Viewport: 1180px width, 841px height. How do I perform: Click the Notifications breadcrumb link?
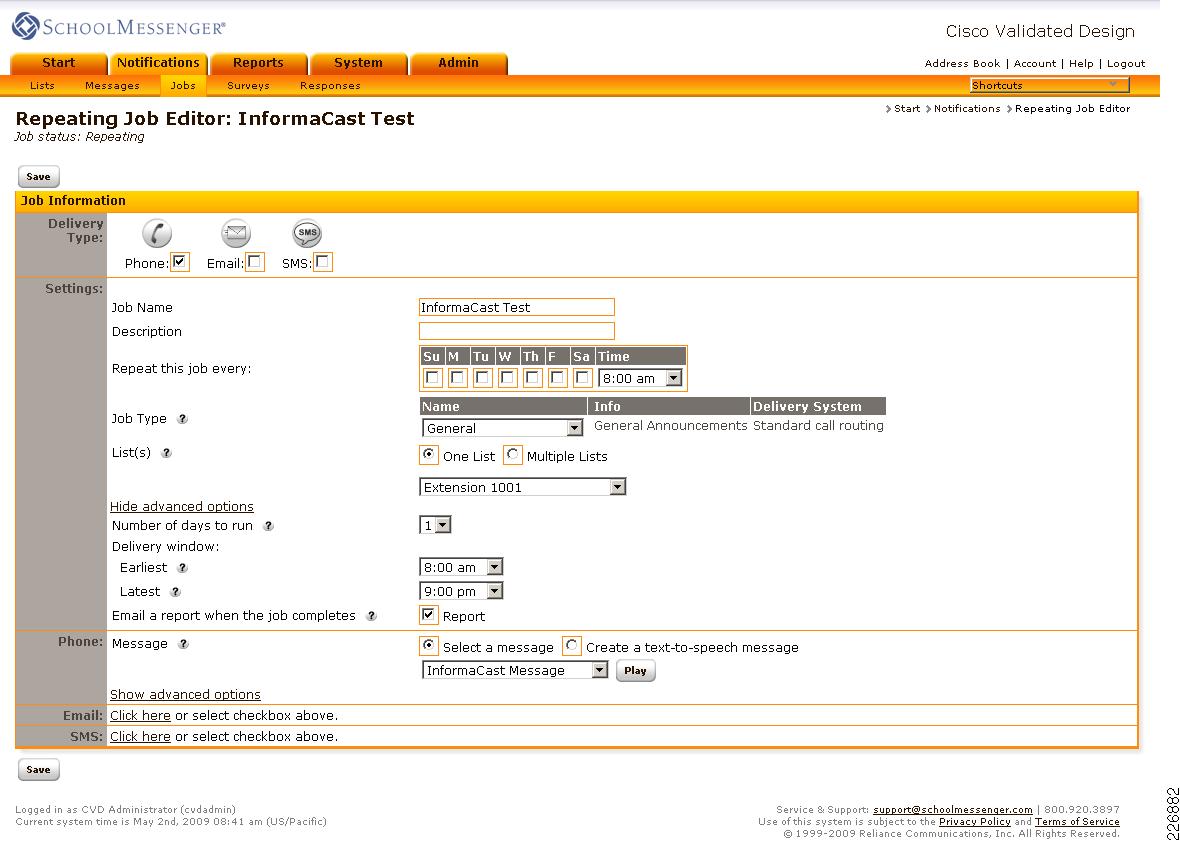967,109
